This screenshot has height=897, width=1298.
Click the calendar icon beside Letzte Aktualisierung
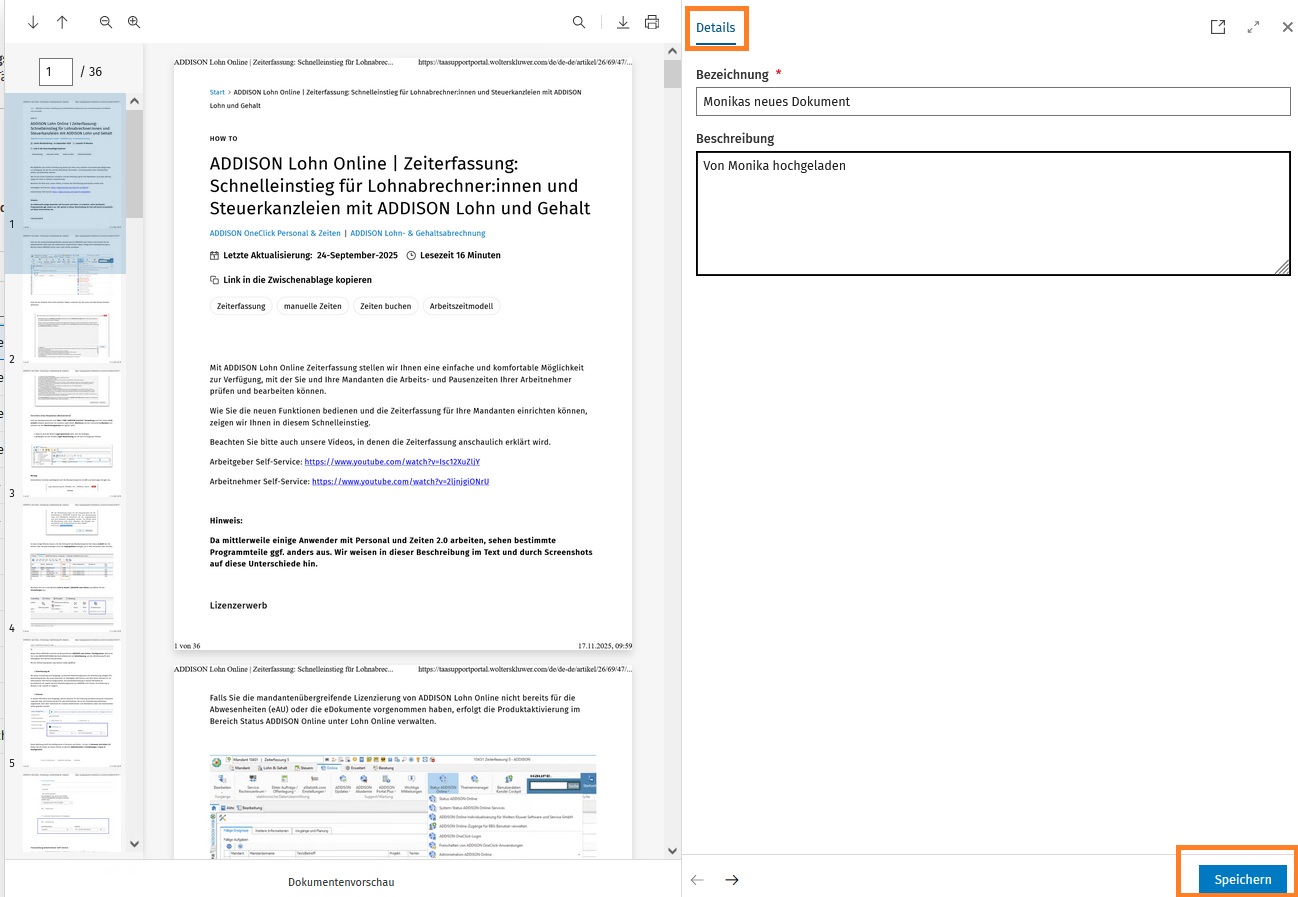pyautogui.click(x=214, y=255)
